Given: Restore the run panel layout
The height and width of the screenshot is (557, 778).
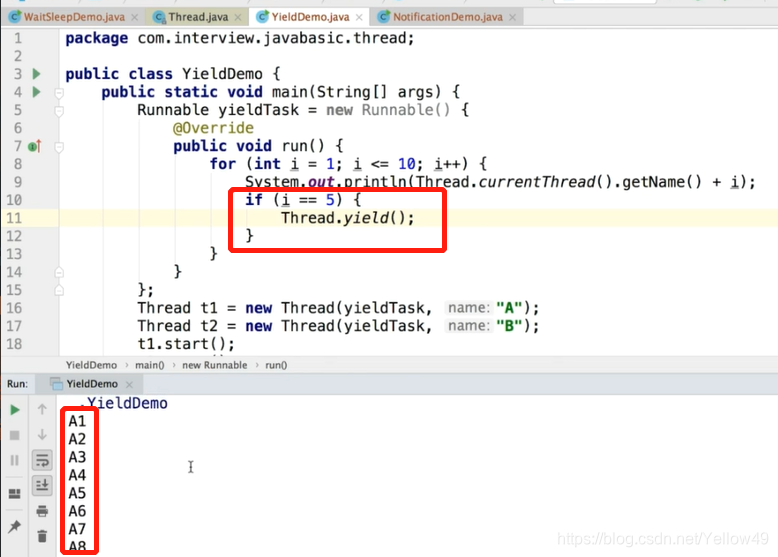Looking at the screenshot, I should click(x=15, y=494).
